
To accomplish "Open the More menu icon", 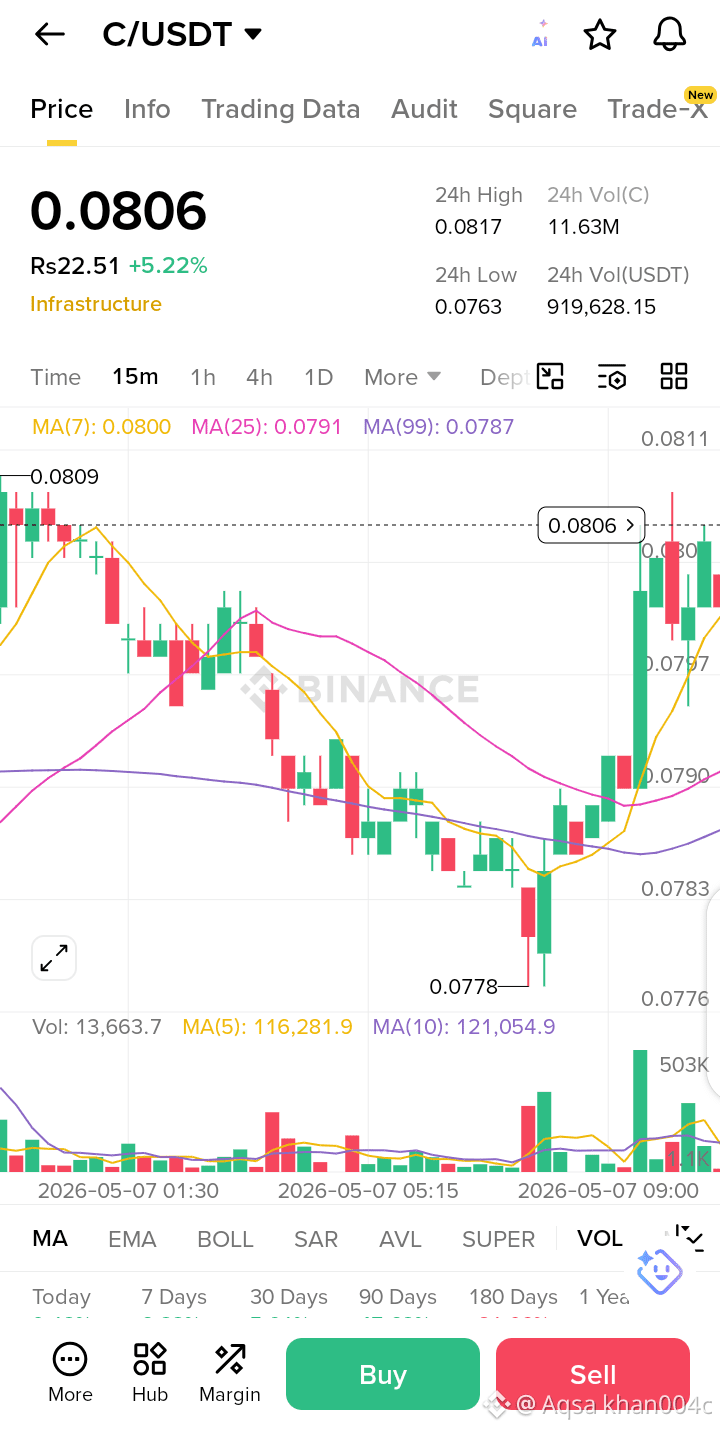I will tap(70, 1374).
